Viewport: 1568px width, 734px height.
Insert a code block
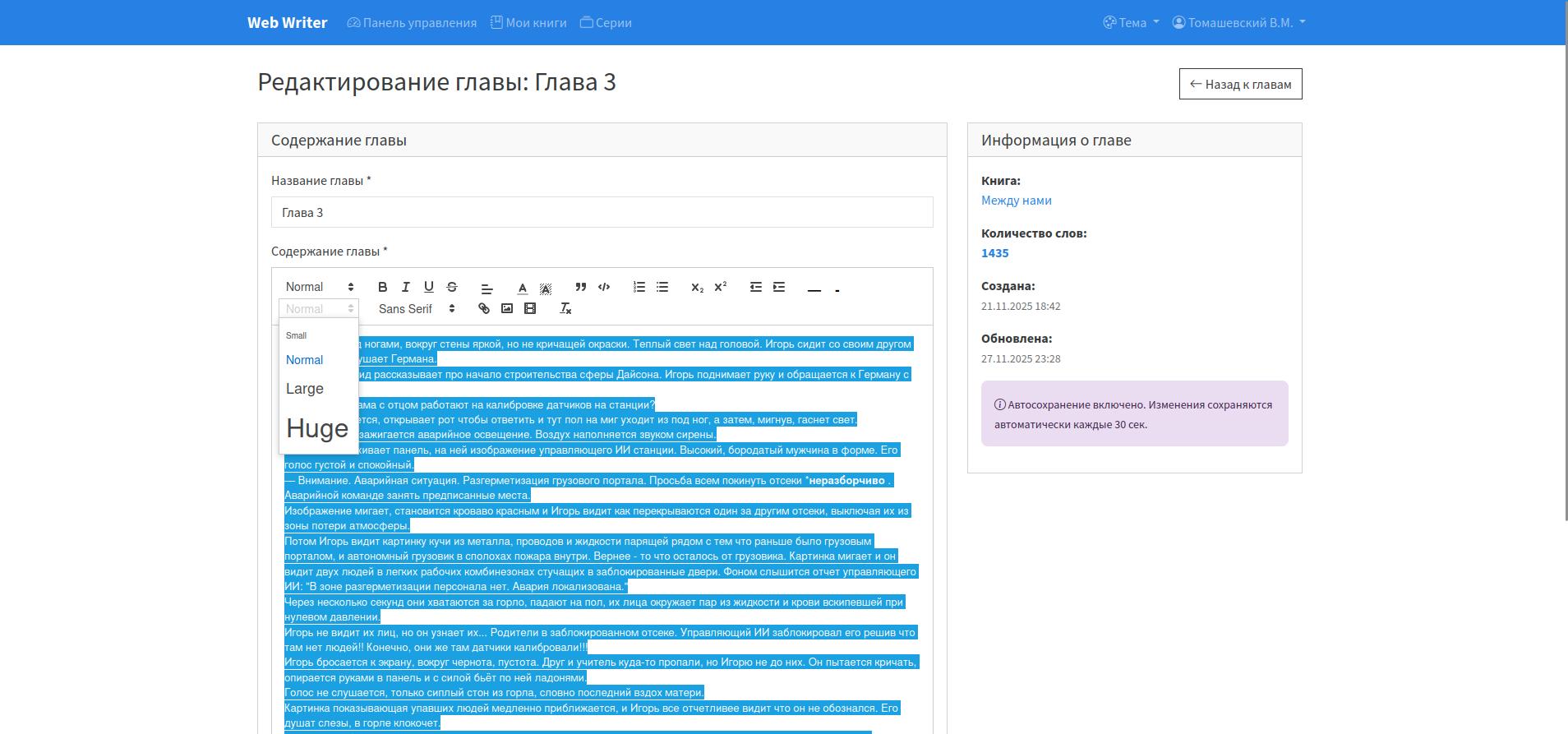[x=604, y=287]
